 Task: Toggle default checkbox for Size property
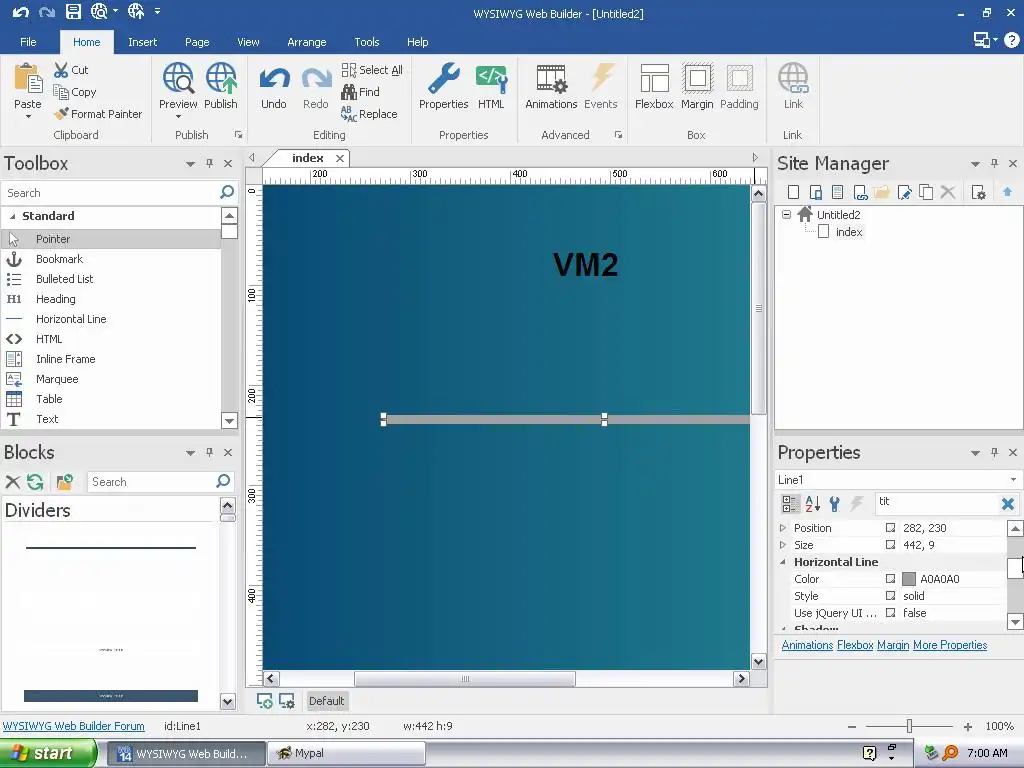[x=890, y=545]
